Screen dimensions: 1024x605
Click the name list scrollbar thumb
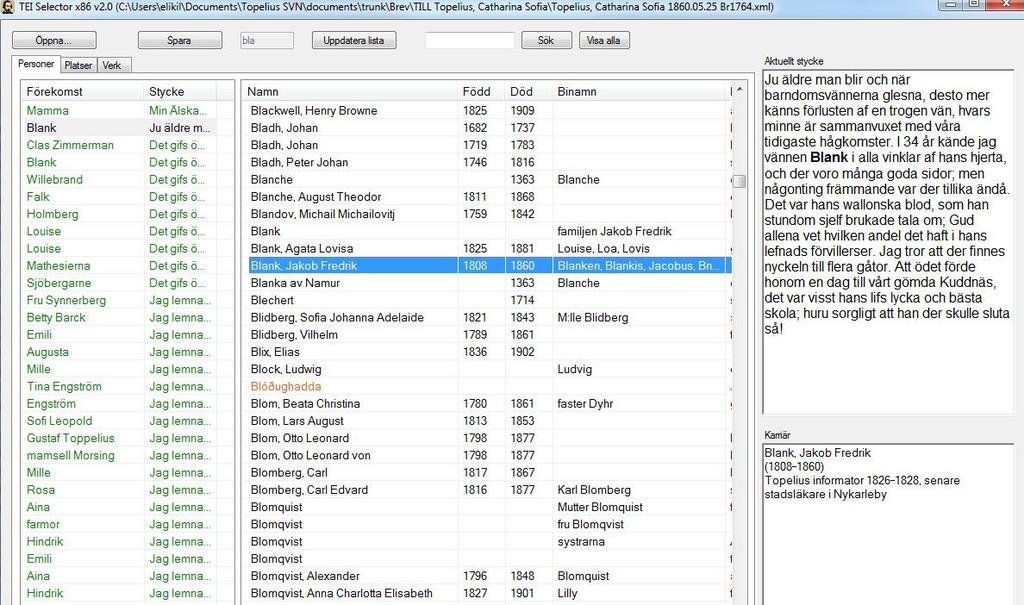[739, 181]
